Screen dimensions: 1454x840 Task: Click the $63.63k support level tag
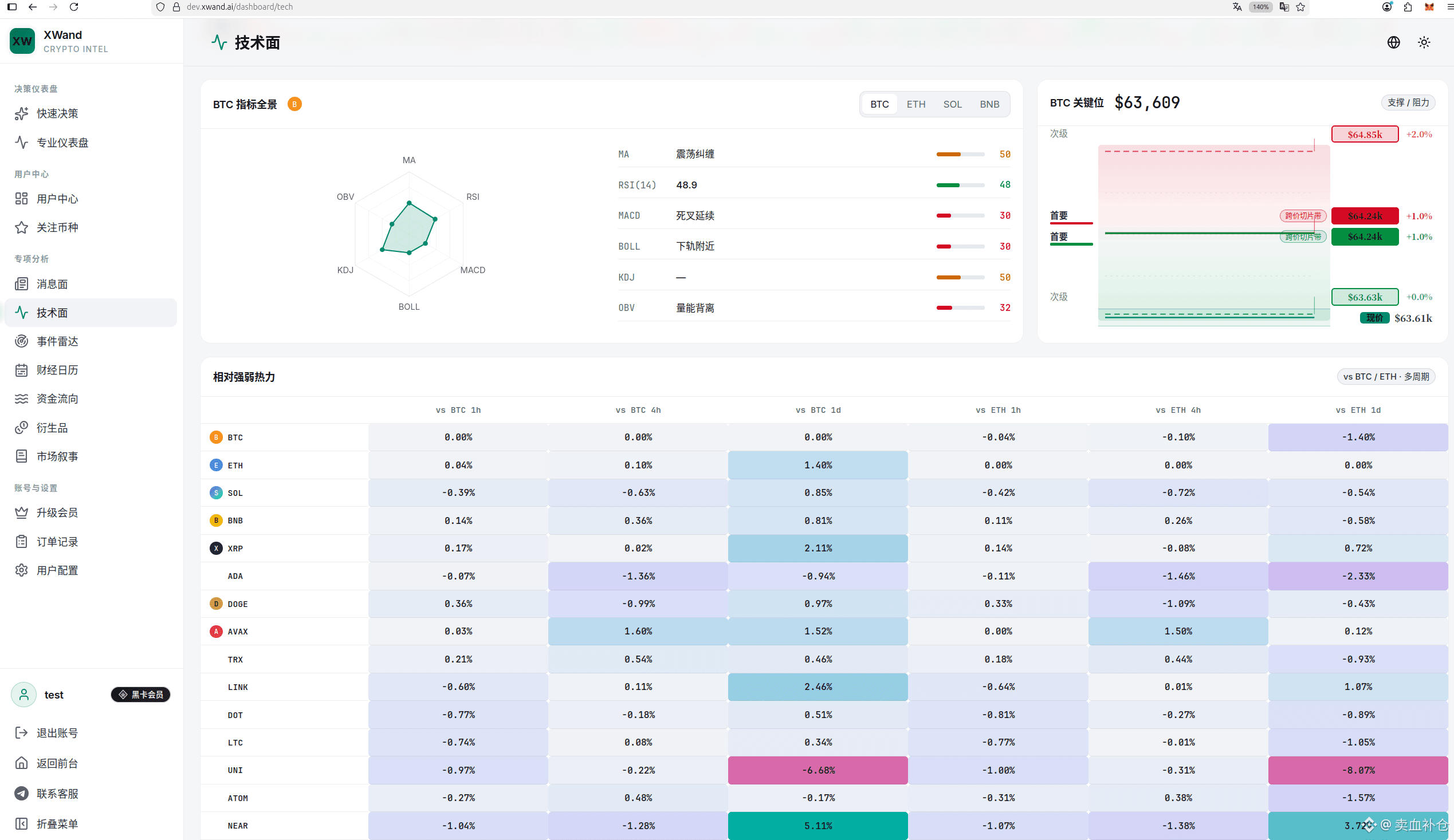(x=1365, y=297)
